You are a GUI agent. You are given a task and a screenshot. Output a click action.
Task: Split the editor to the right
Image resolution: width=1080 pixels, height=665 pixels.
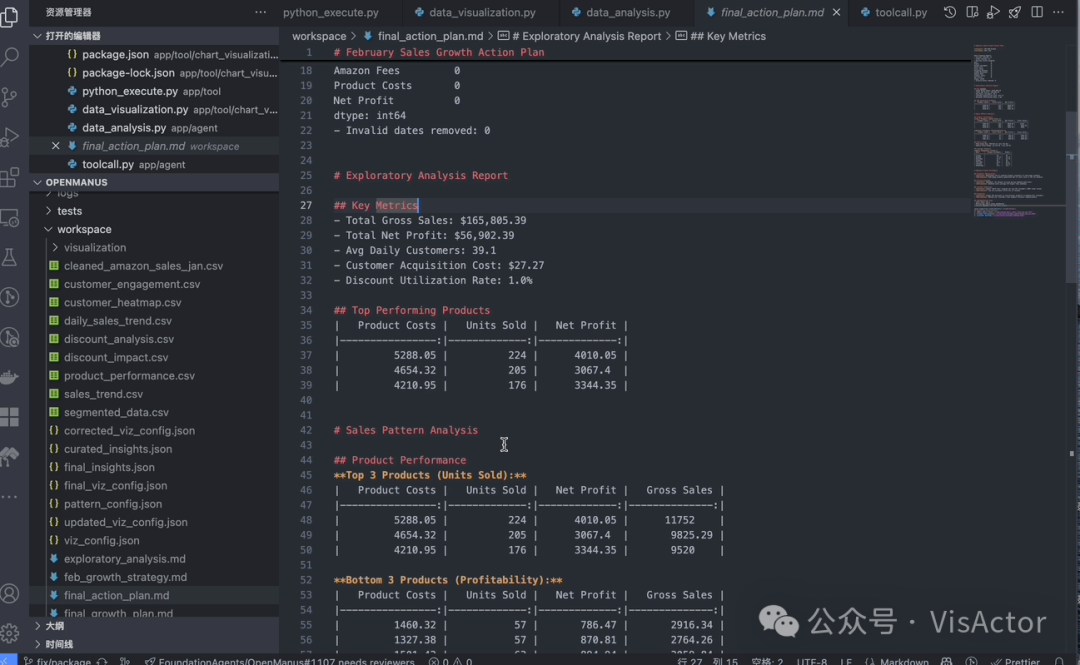click(1037, 12)
